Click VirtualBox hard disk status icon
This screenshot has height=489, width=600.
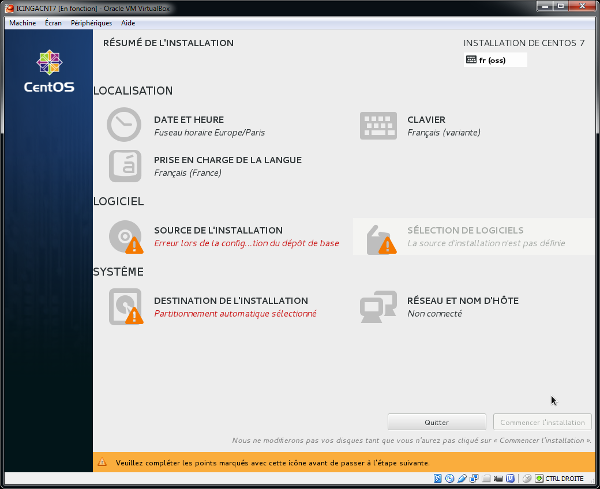point(438,478)
